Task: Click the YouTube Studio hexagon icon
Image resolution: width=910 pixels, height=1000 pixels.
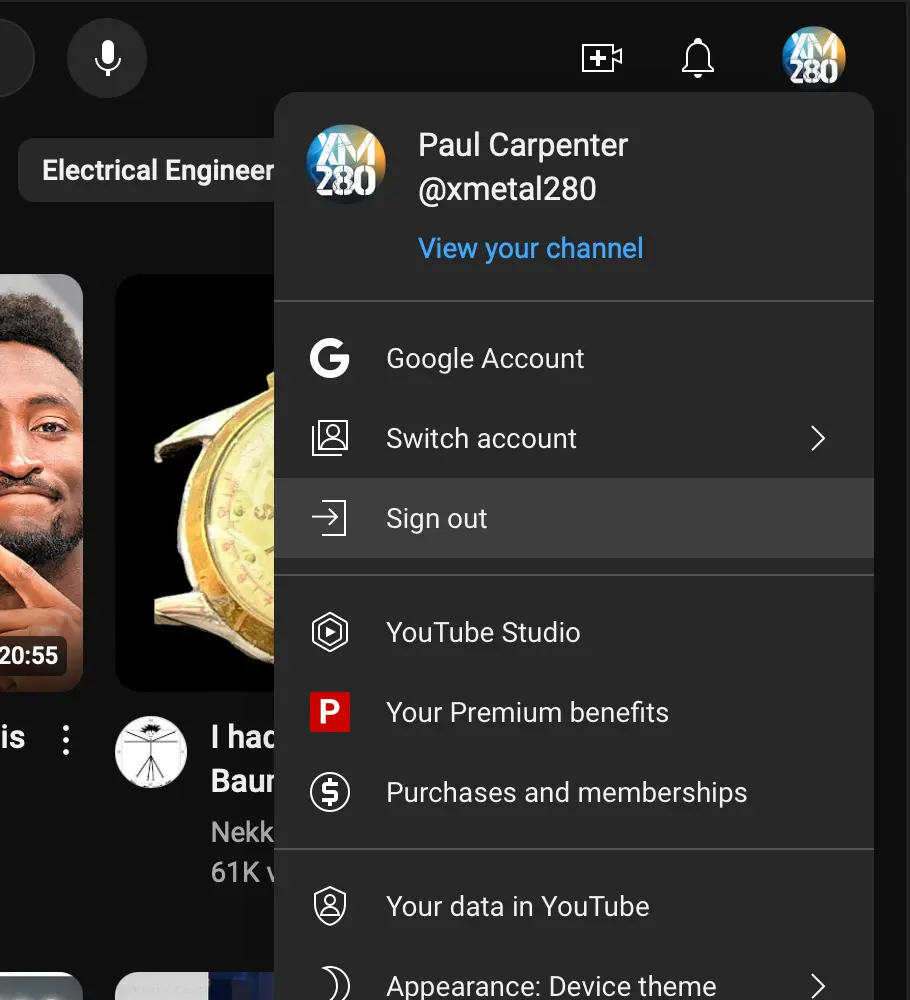Action: pyautogui.click(x=329, y=632)
